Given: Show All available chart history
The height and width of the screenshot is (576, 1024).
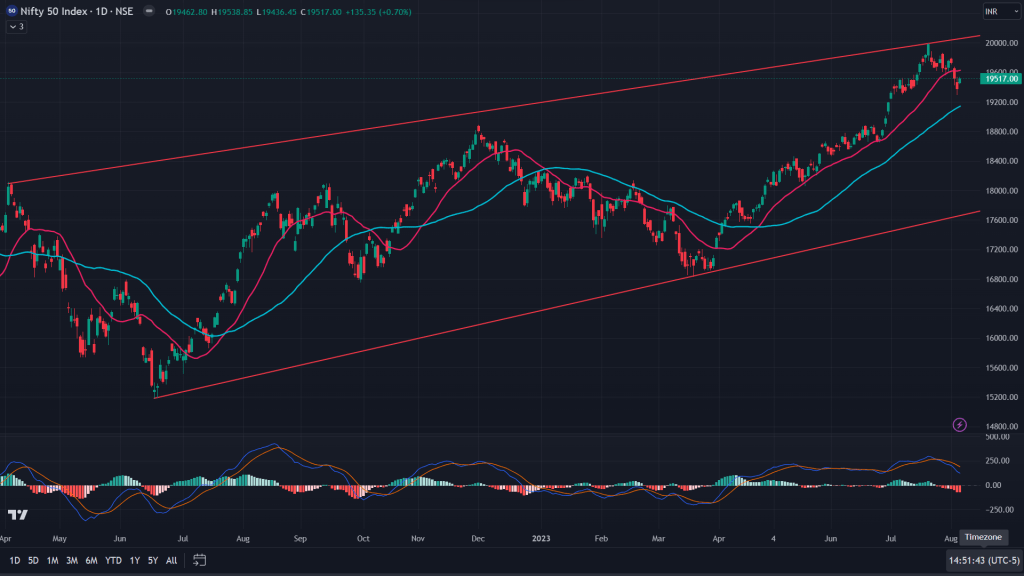Looking at the screenshot, I should 171,560.
